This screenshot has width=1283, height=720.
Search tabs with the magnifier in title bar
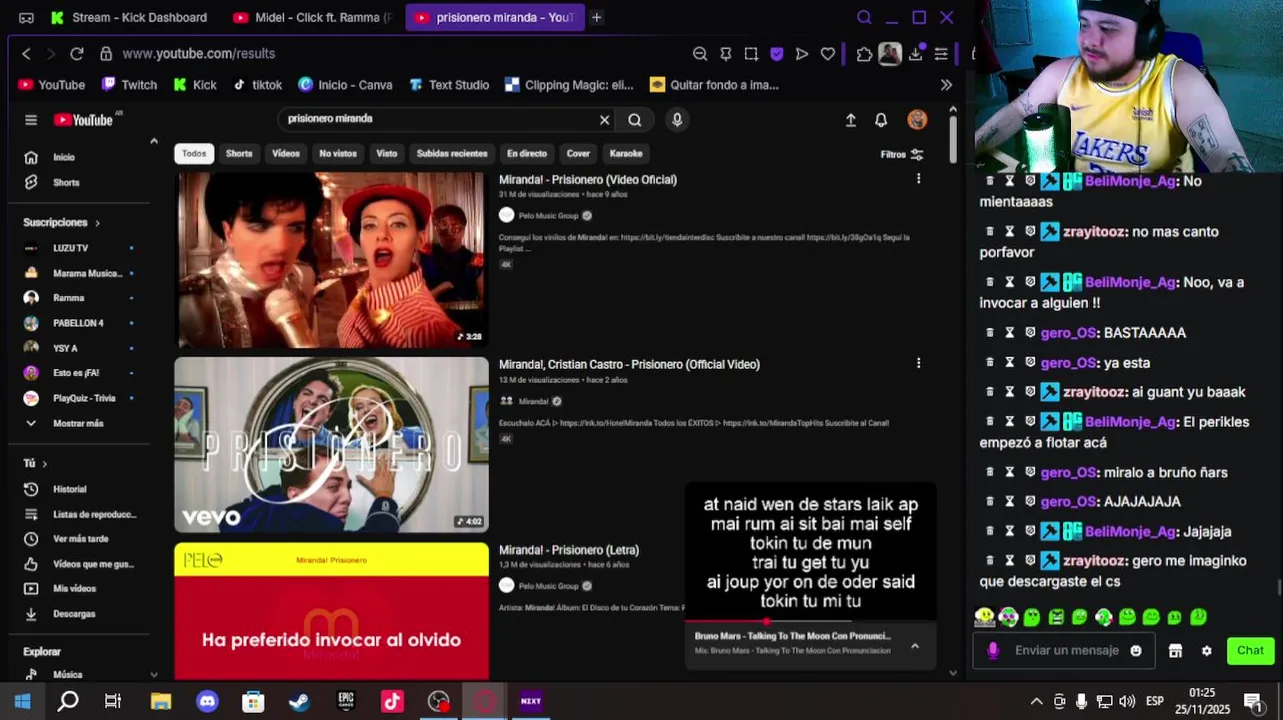click(864, 17)
